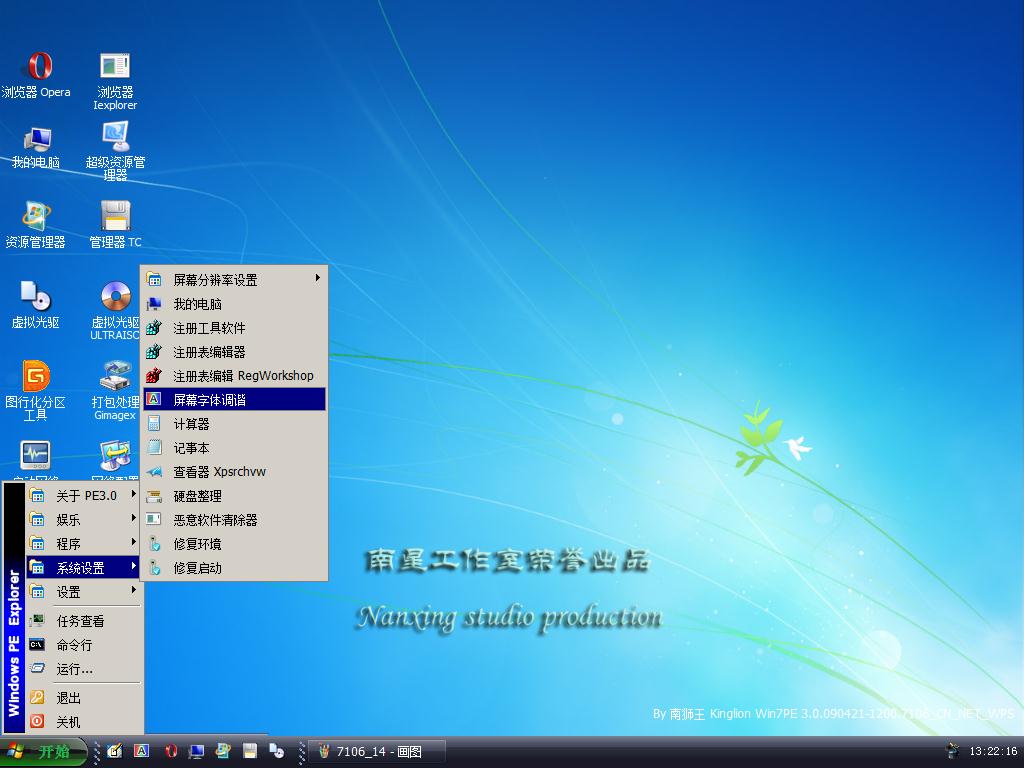Open 我的电脑 on the desktop
1024x768 pixels.
(x=36, y=148)
